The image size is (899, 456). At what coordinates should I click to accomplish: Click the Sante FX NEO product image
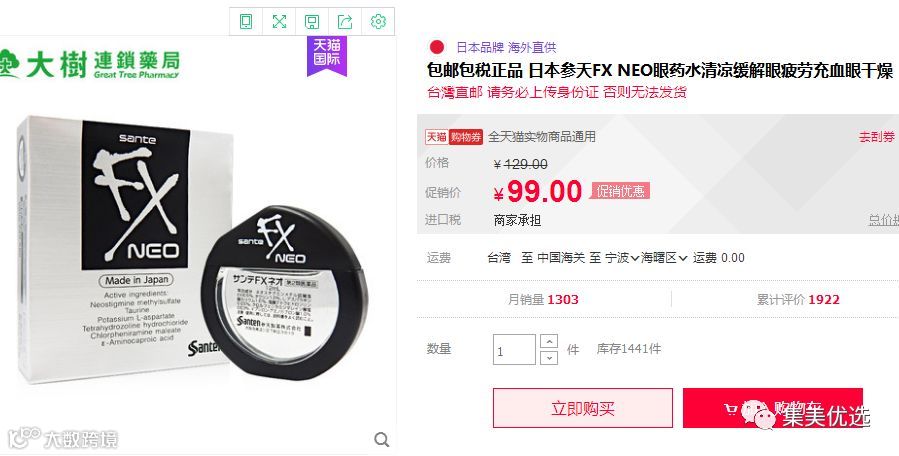[x=192, y=248]
